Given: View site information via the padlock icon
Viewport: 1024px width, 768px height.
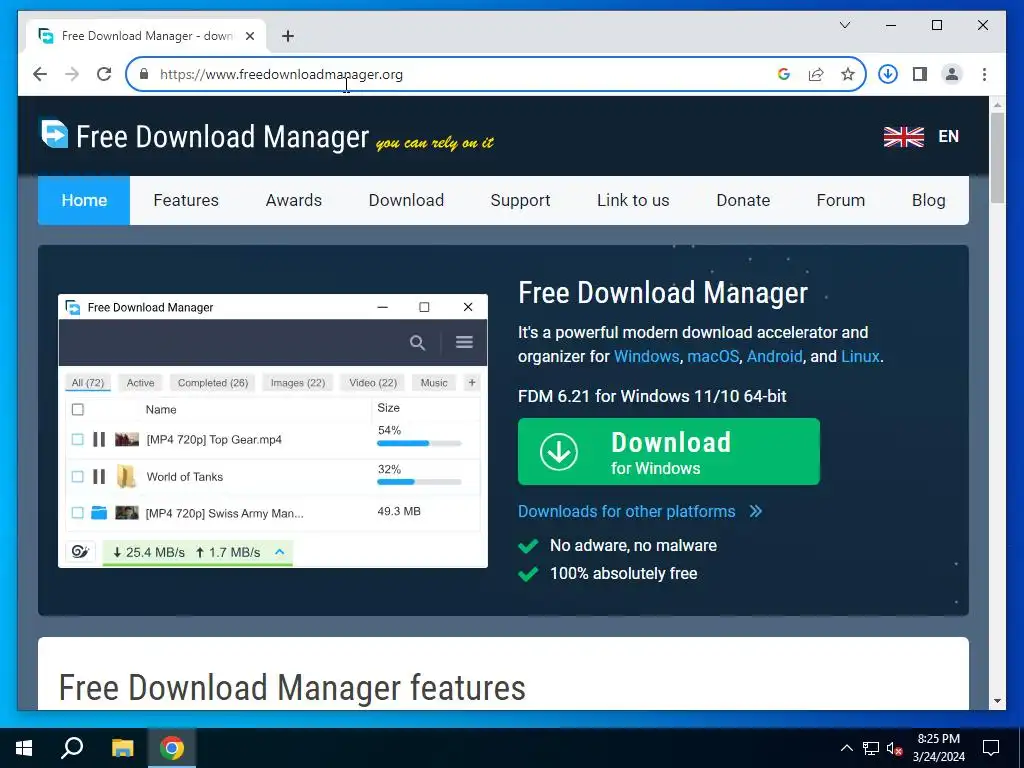Looking at the screenshot, I should 144,74.
